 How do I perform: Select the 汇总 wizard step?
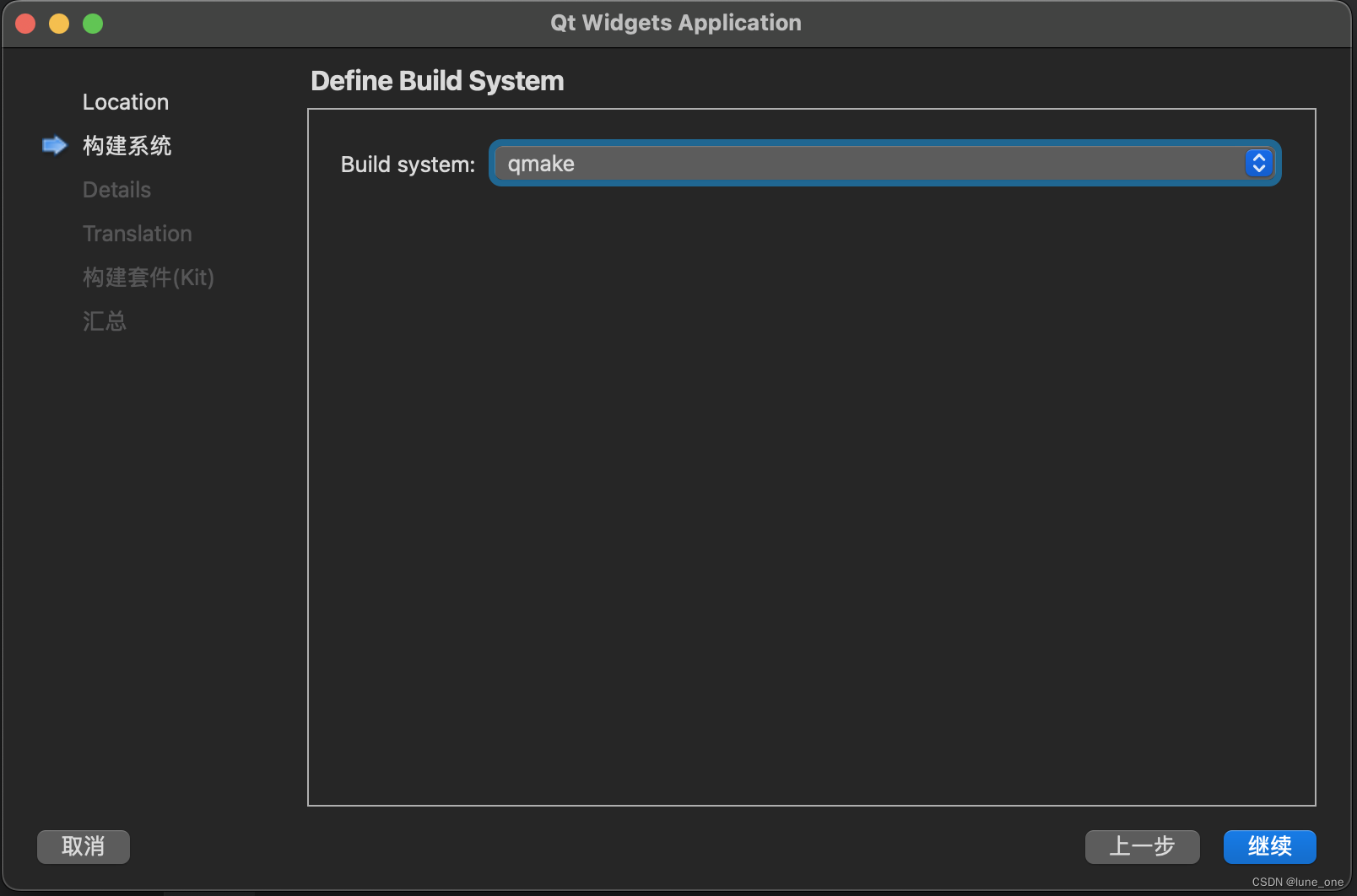tap(104, 321)
